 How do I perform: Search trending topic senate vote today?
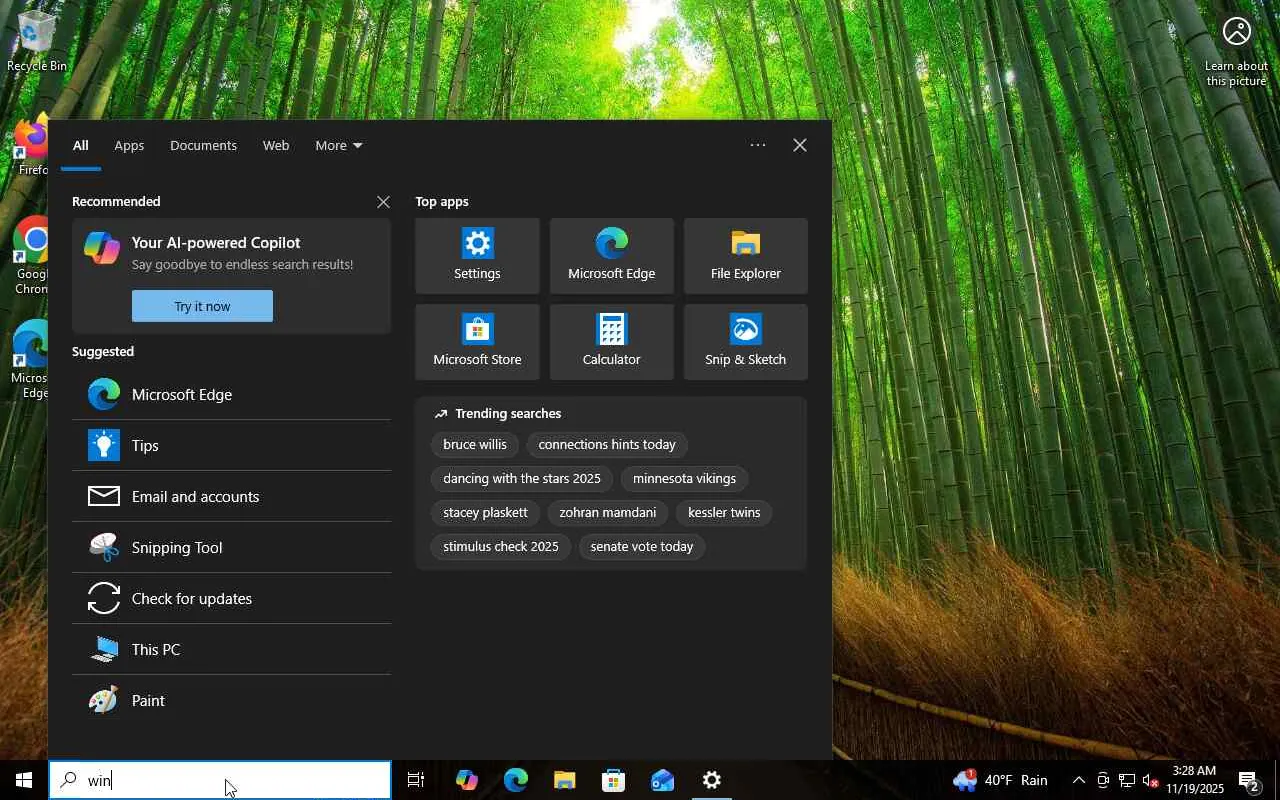642,546
